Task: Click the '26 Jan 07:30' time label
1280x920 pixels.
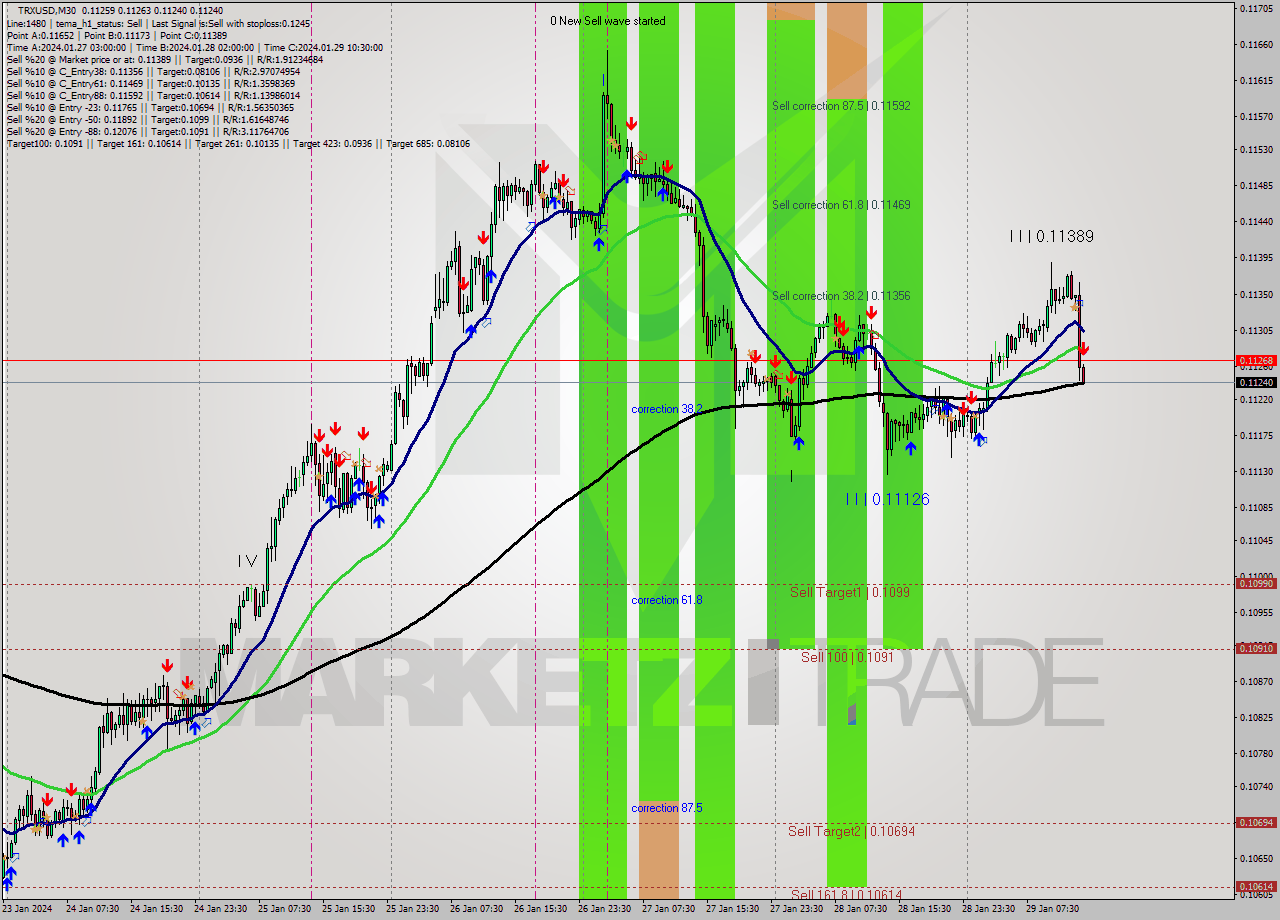Action: coord(476,909)
